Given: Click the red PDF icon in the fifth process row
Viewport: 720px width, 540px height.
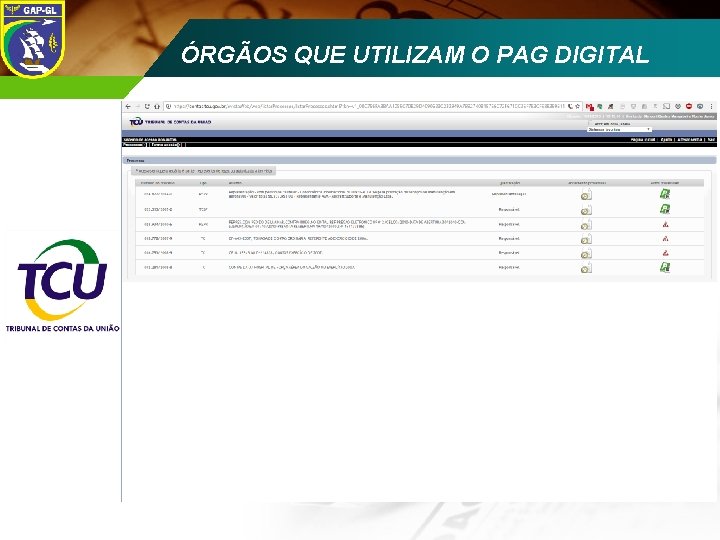Looking at the screenshot, I should (665, 253).
